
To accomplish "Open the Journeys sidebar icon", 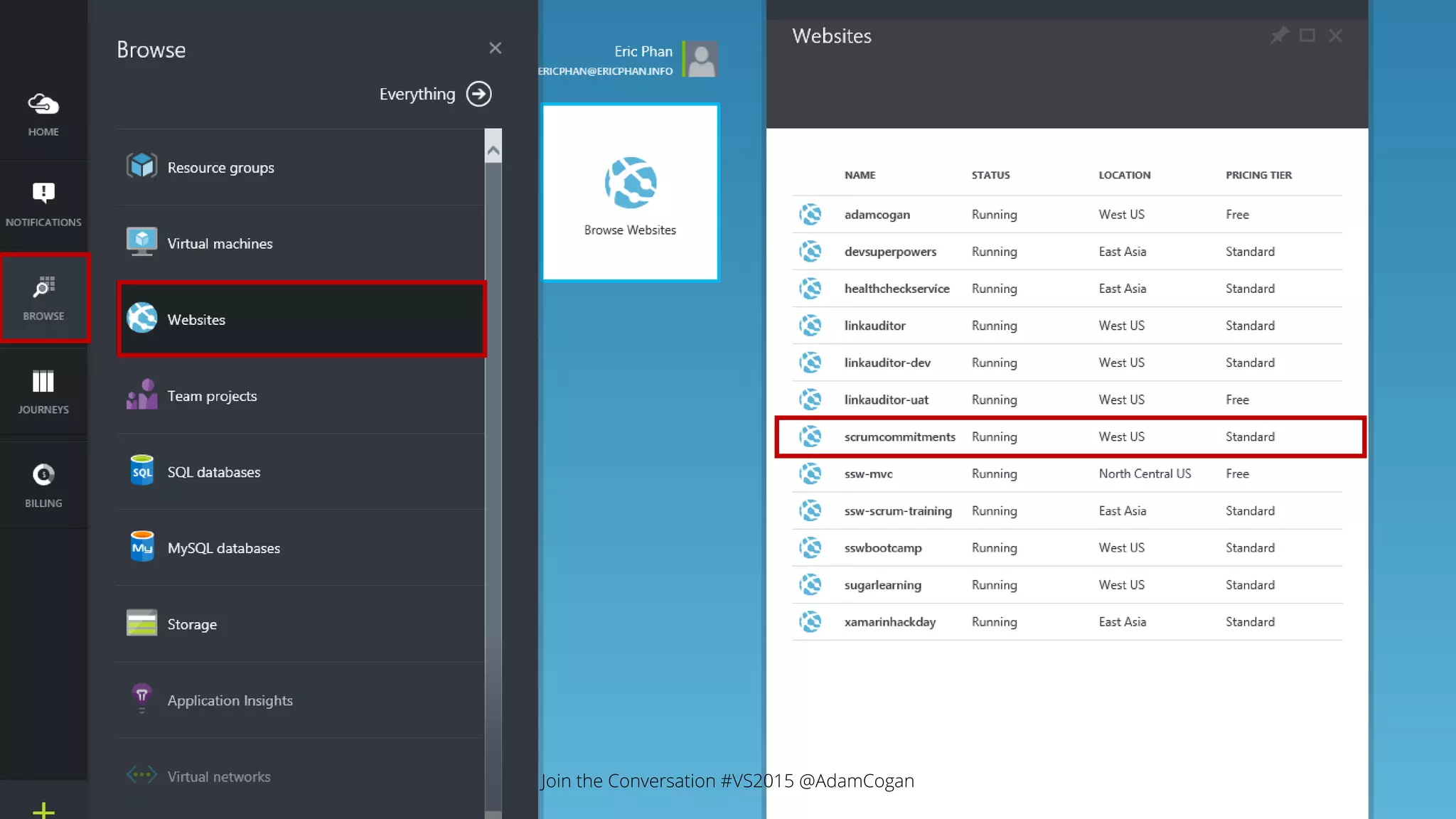I will tap(43, 382).
